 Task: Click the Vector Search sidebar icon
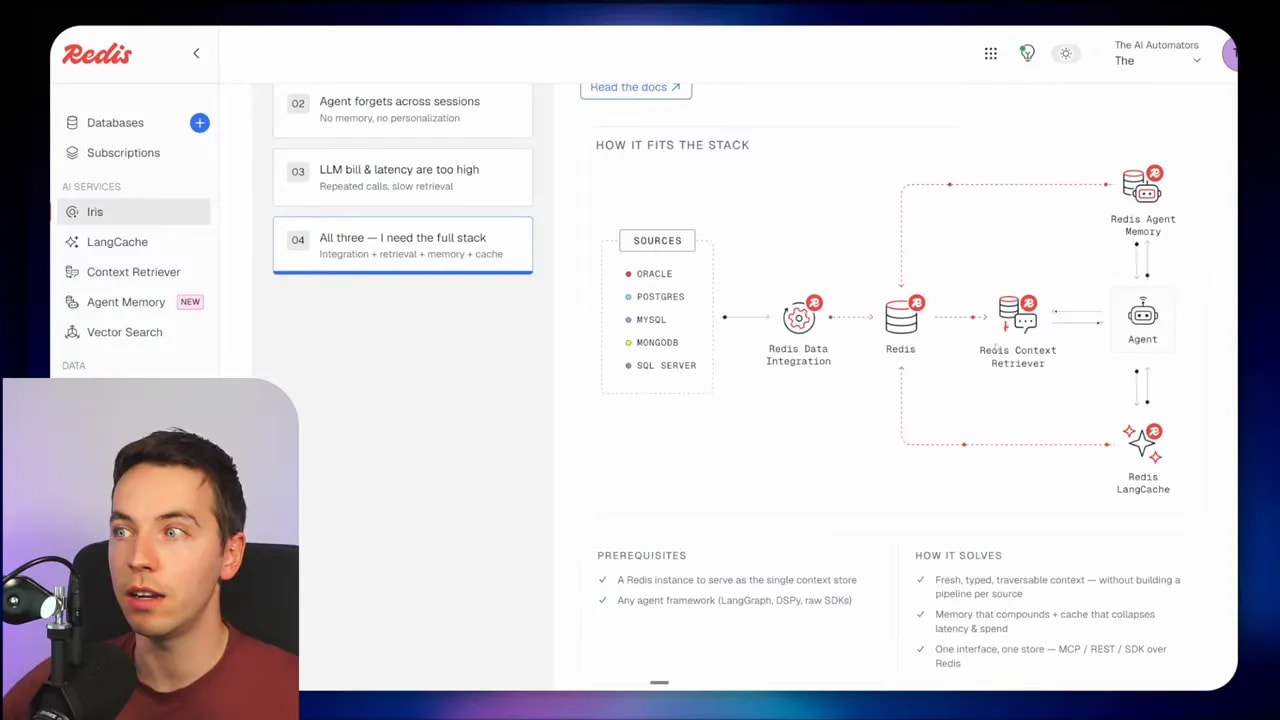pos(72,332)
